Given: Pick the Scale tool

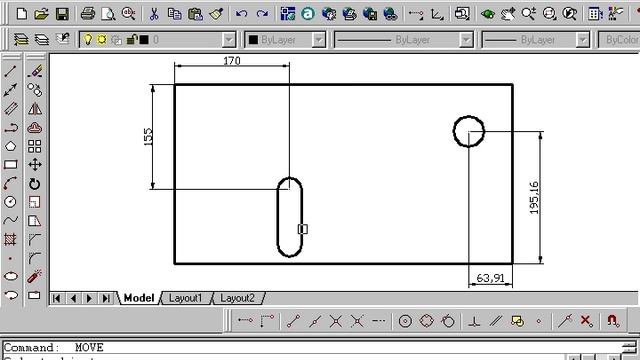Looking at the screenshot, I should pos(35,202).
